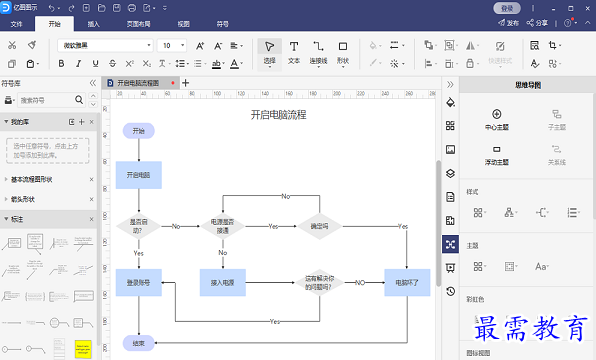
Task: Click the Publish (发布) button
Action: pos(509,23)
